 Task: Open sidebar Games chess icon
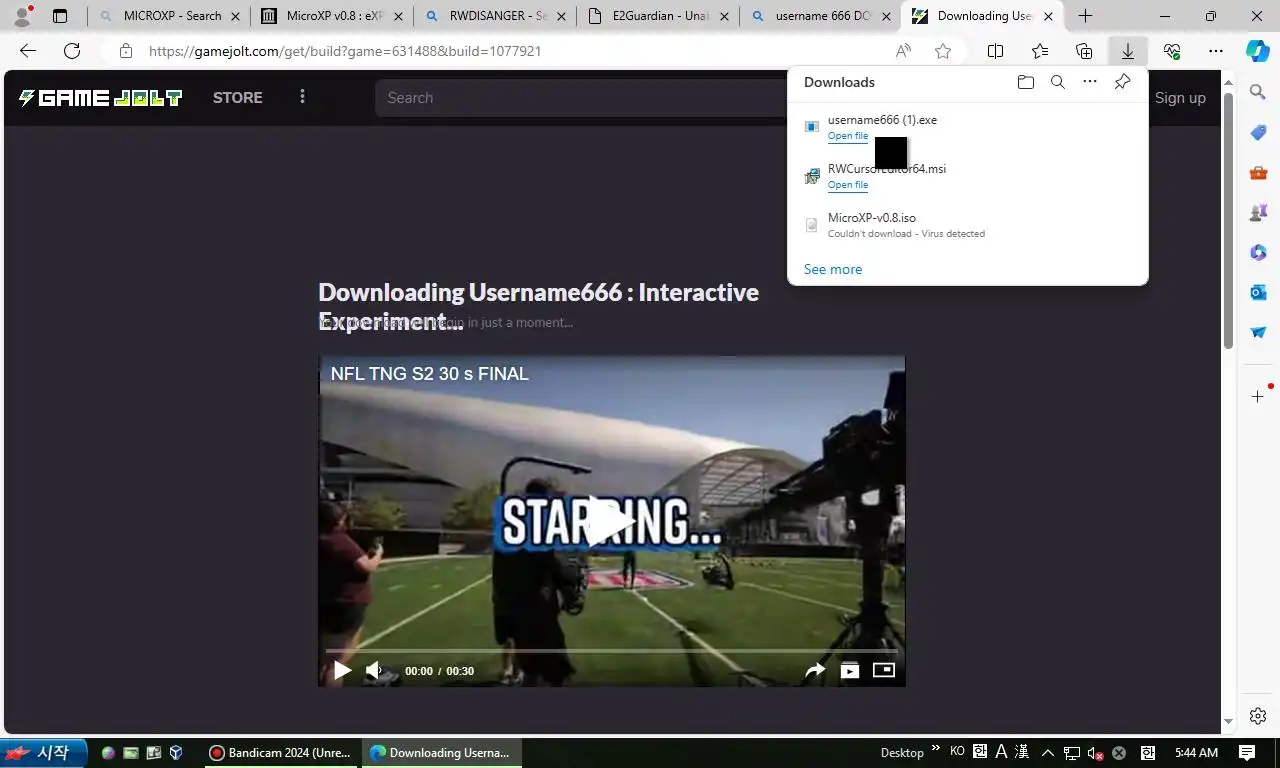click(x=1258, y=213)
